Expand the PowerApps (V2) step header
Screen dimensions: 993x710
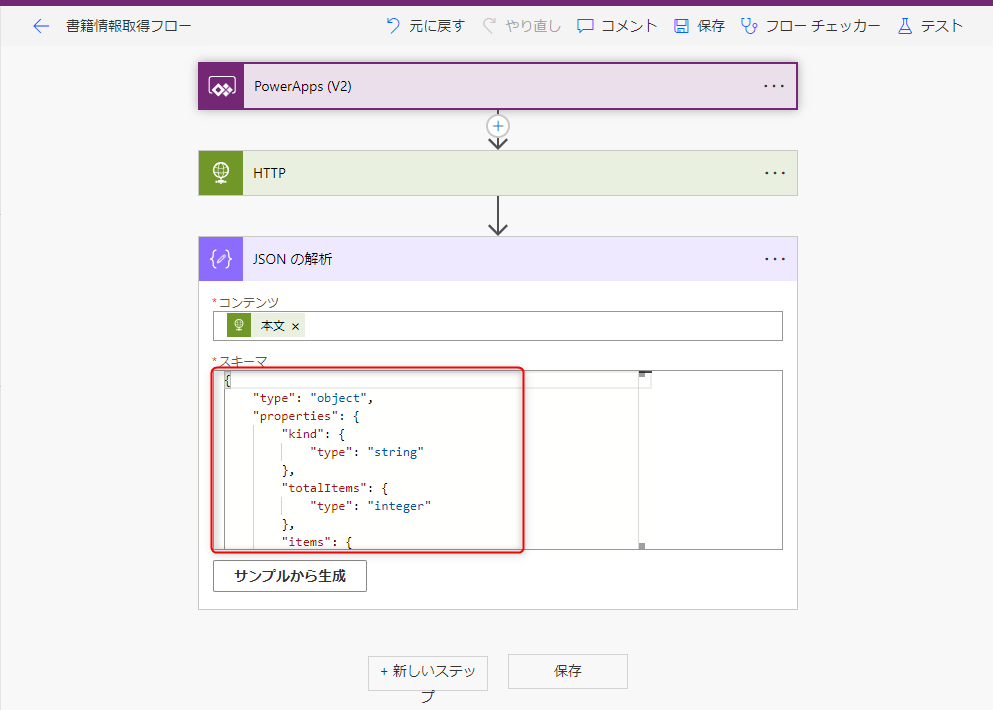498,86
